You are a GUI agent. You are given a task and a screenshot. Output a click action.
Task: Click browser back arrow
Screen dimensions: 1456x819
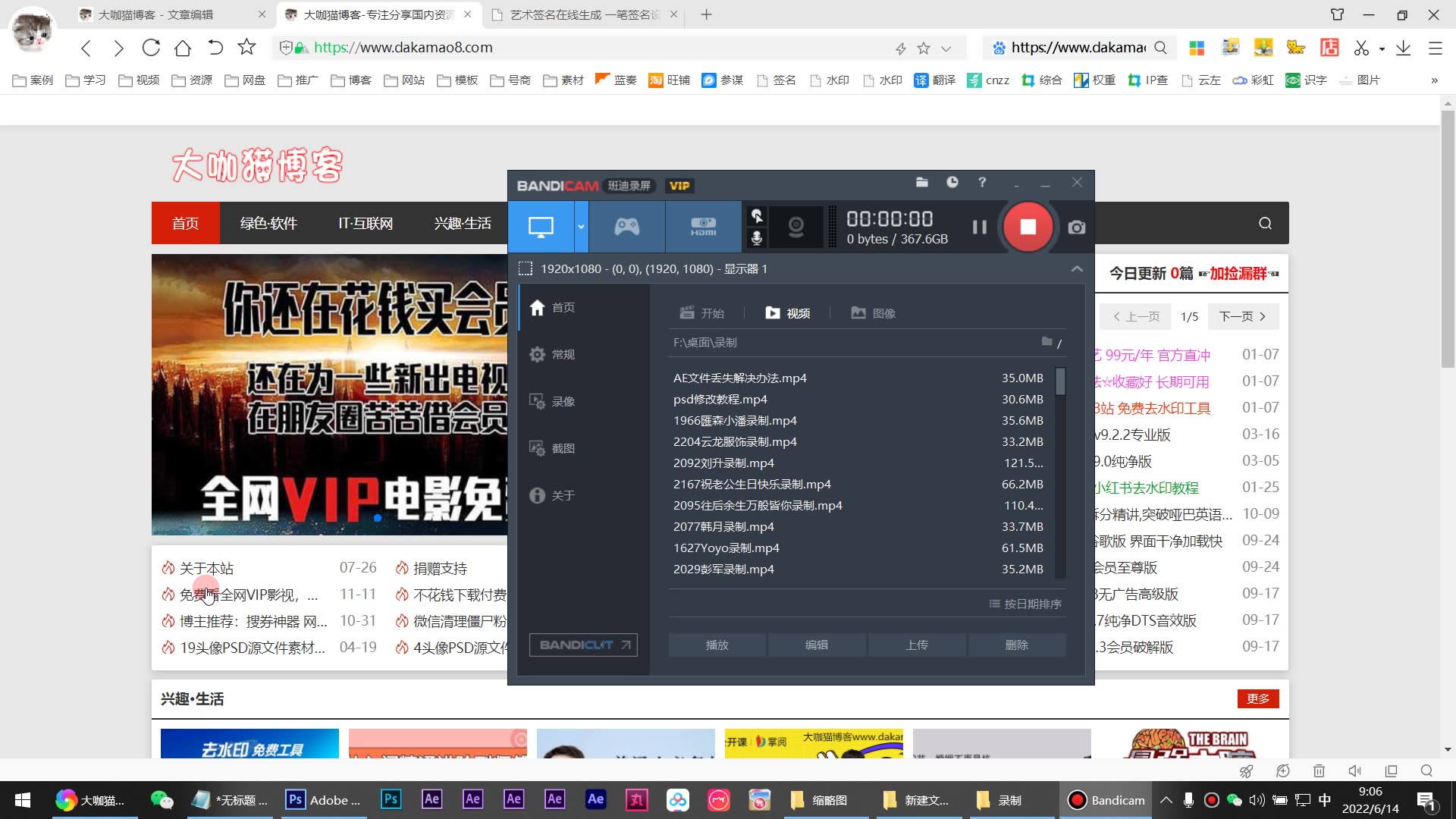(x=86, y=48)
